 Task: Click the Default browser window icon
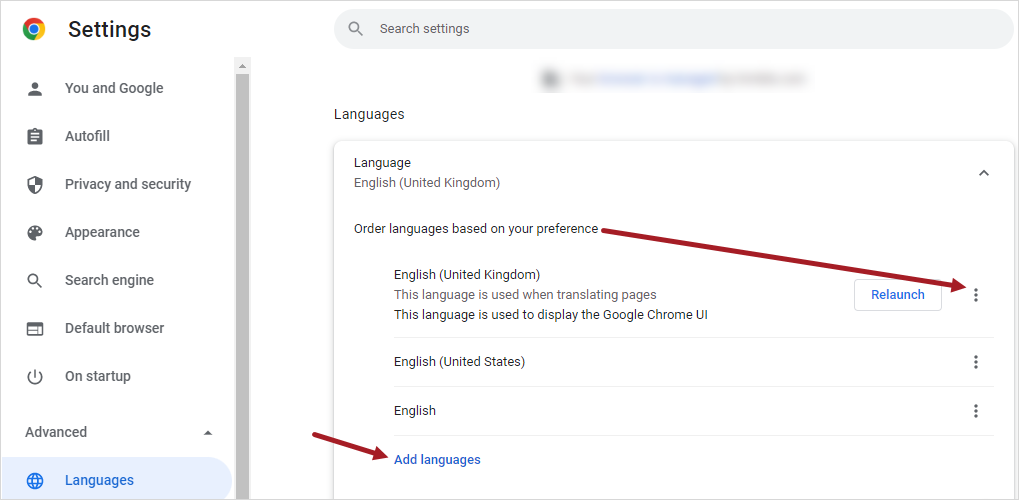coord(34,329)
